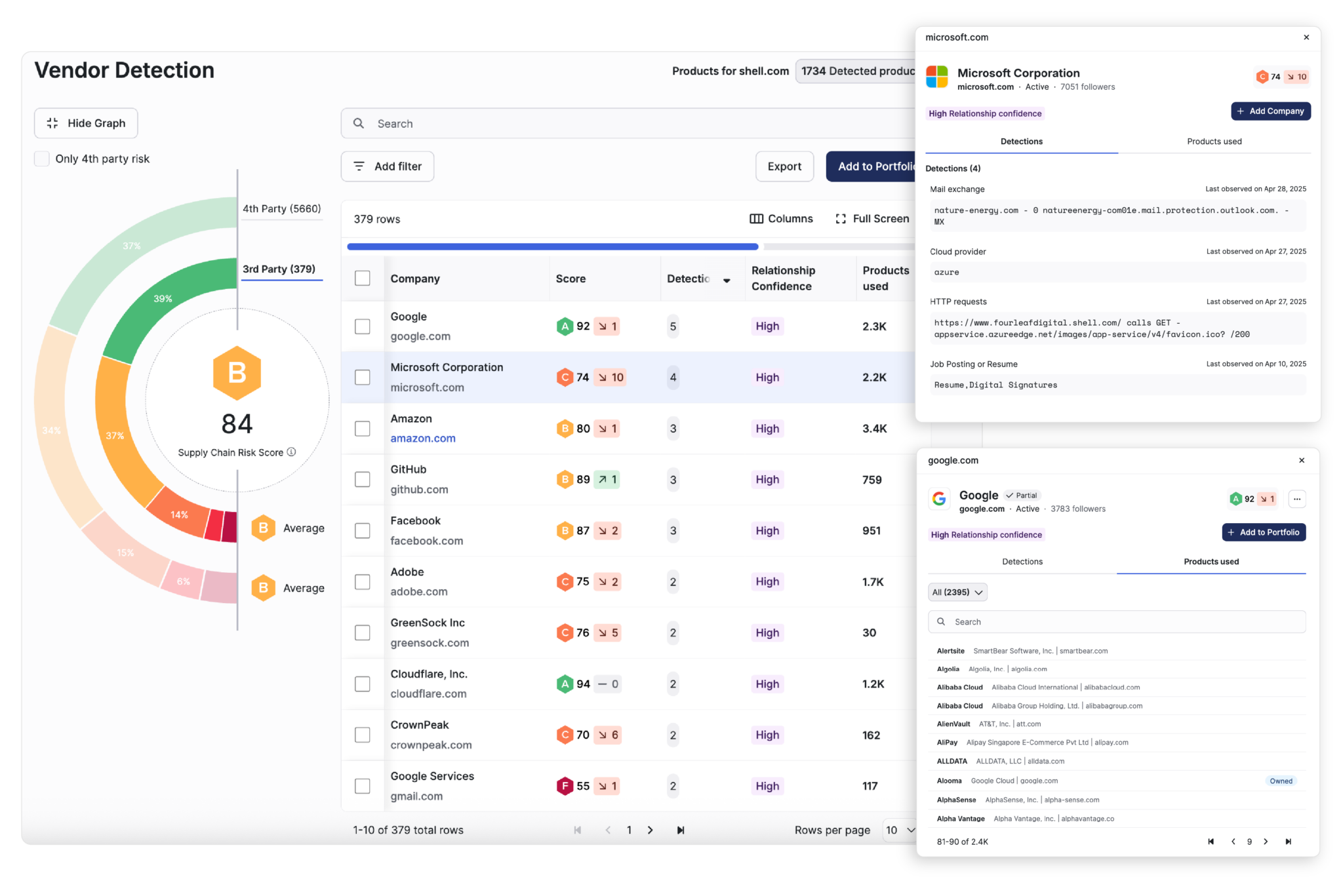
Task: Click the Microsoft logo in the detail panel
Action: 936,77
